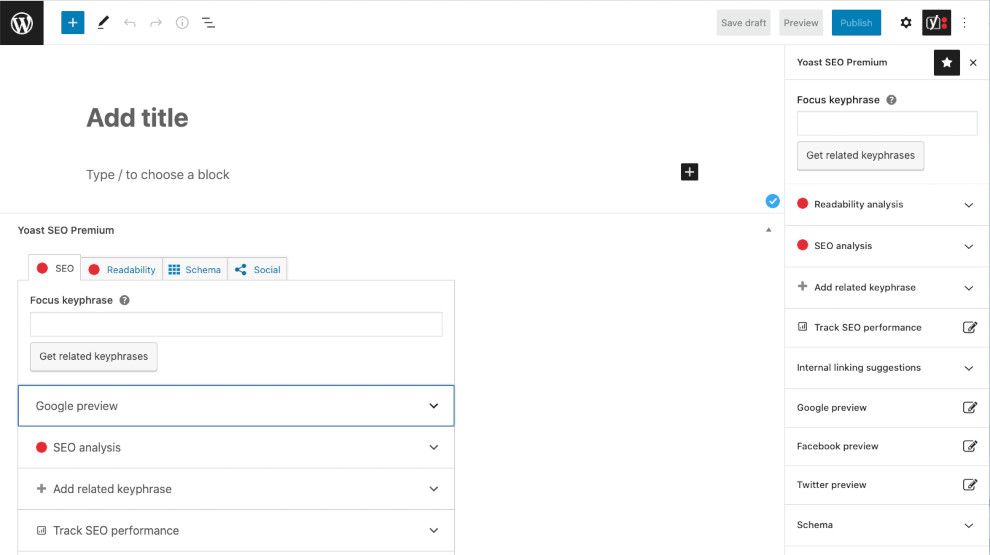The height and width of the screenshot is (555, 990).
Task: Click chart icon beside metabox Track SEO performance
Action: (41, 530)
